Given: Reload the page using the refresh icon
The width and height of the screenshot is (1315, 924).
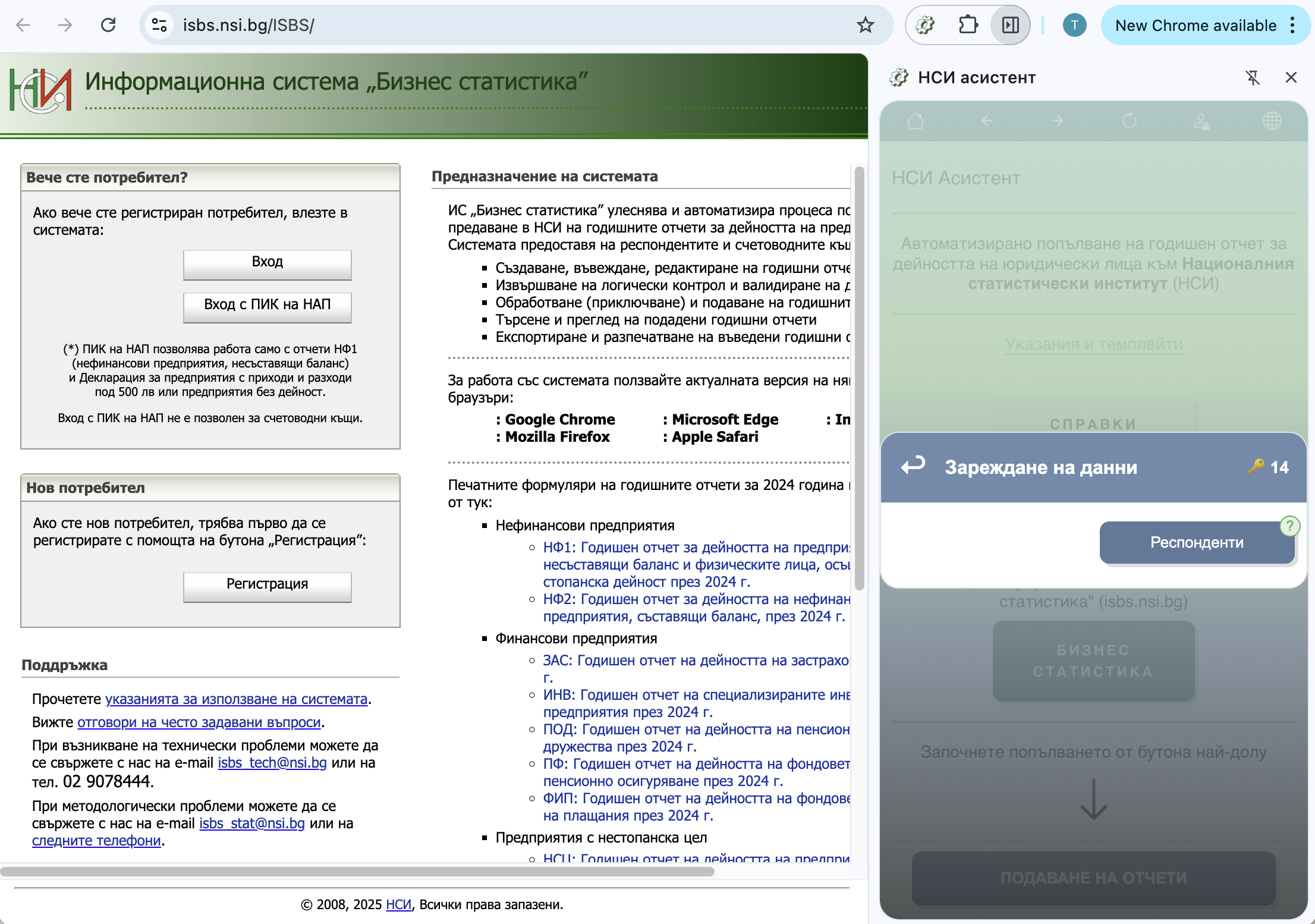Looking at the screenshot, I should (x=108, y=25).
